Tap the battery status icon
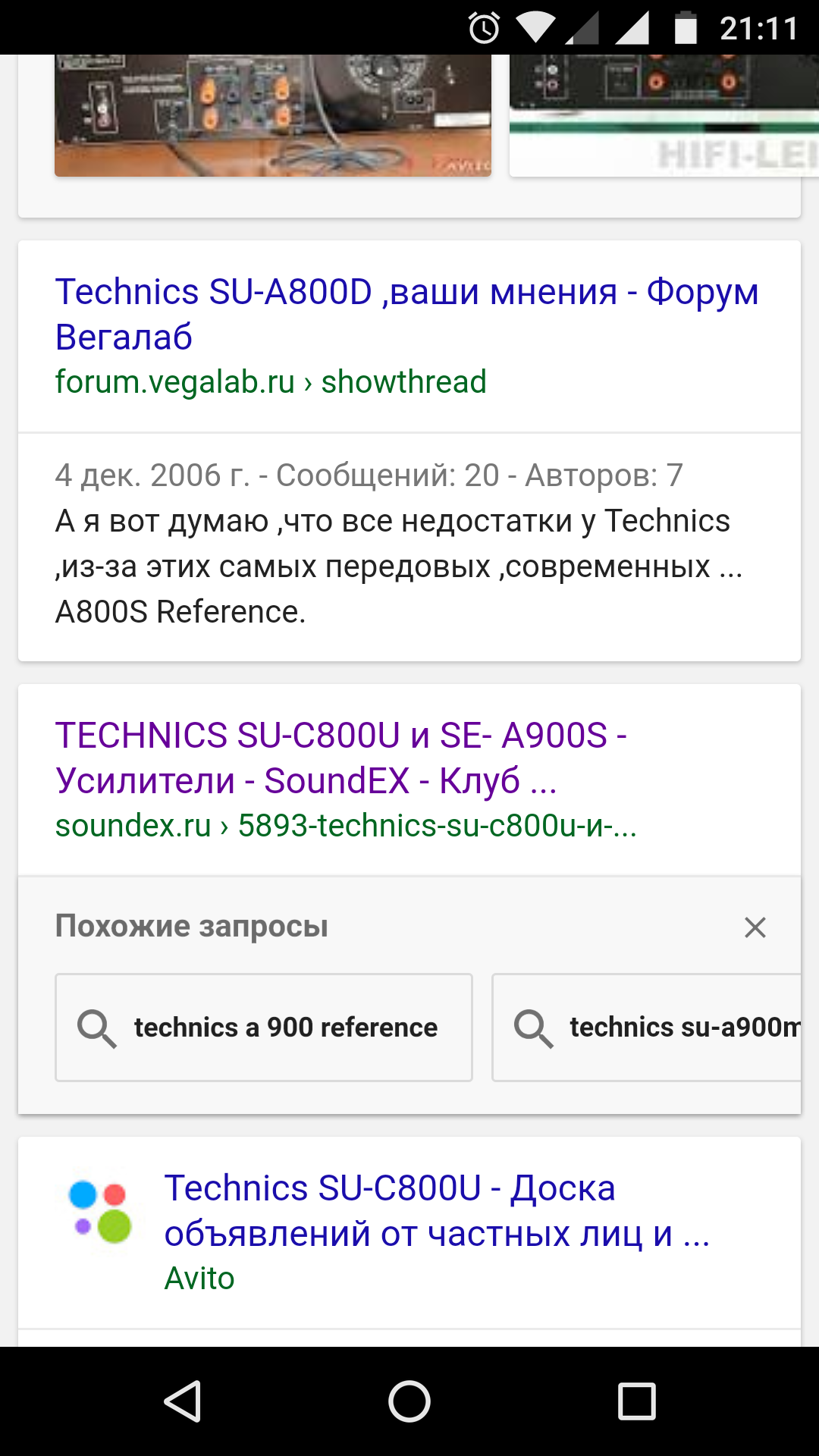The image size is (819, 1456). (x=686, y=28)
